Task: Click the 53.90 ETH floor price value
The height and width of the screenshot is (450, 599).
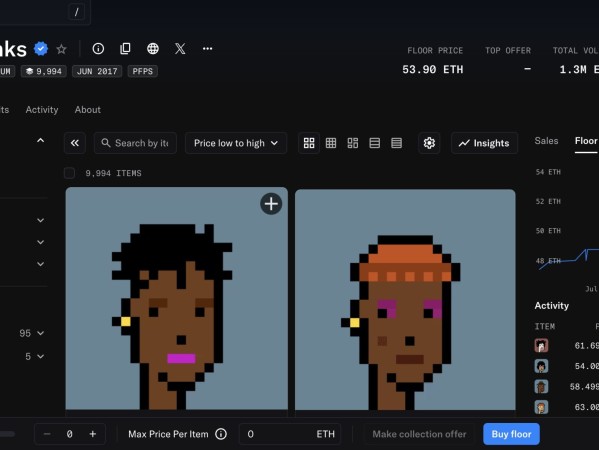Action: click(432, 70)
